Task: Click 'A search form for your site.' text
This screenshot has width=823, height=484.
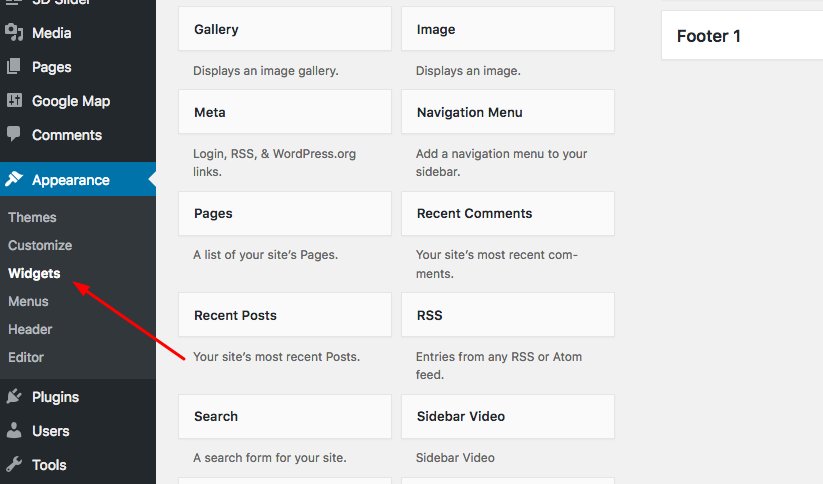Action: 270,458
